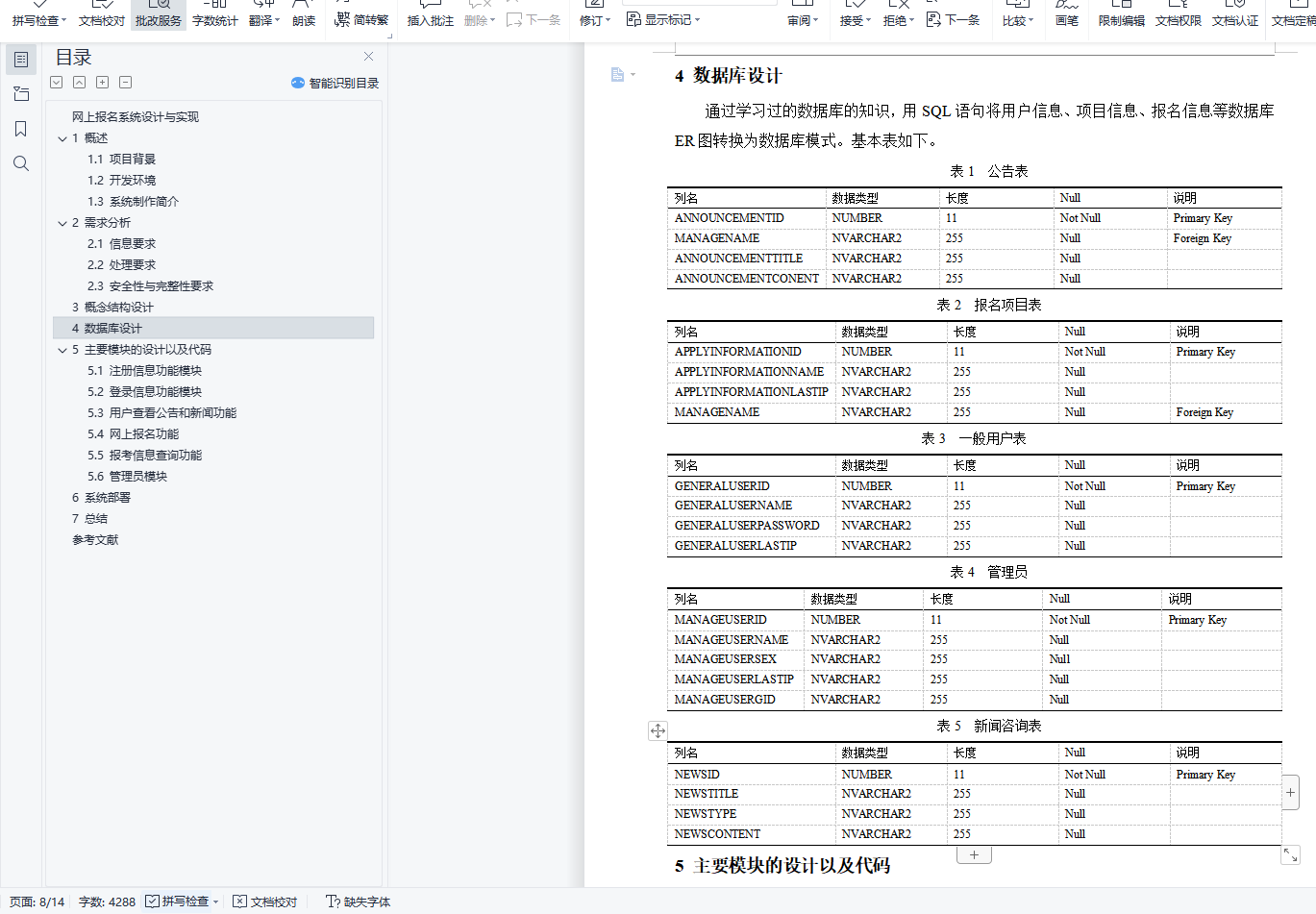This screenshot has width=1316, height=914.
Task: Close the 目录 navigation panel
Action: 368,57
